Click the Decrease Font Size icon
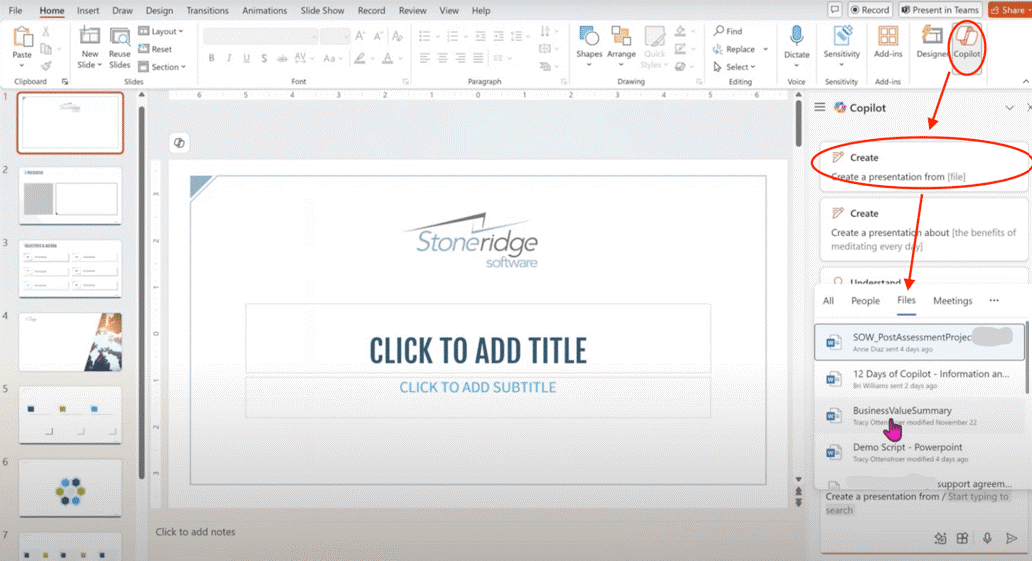Screen dimensions: 1032x561 [x=378, y=36]
